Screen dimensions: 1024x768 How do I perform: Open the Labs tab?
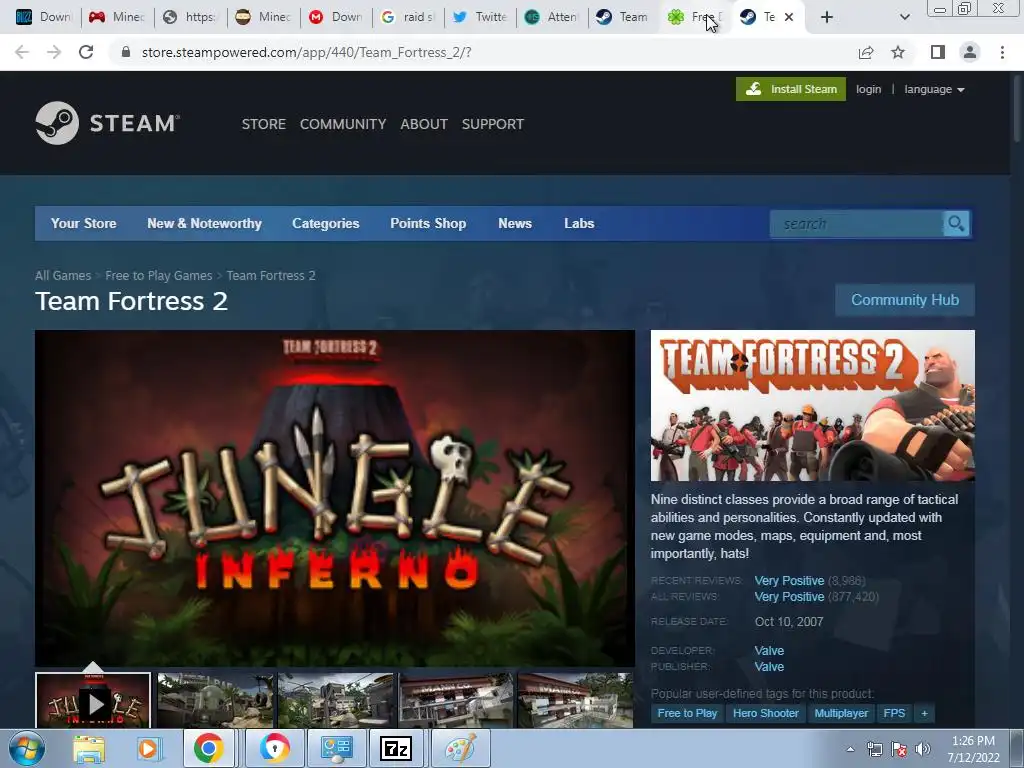(579, 223)
